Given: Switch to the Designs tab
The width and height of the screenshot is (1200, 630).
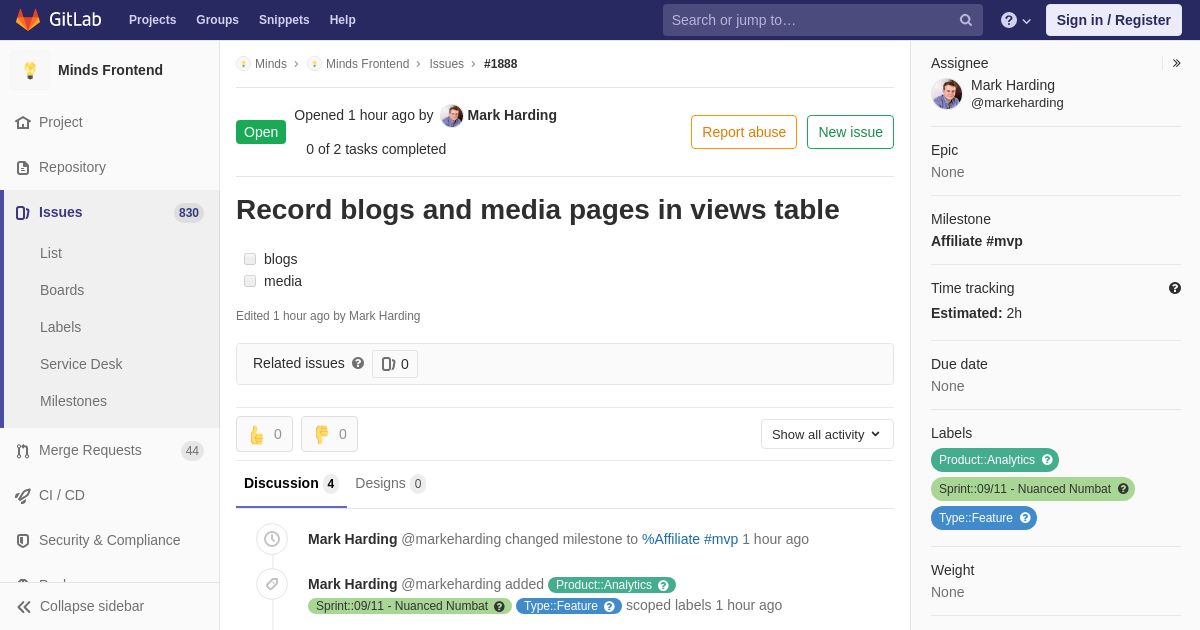Looking at the screenshot, I should 390,484.
